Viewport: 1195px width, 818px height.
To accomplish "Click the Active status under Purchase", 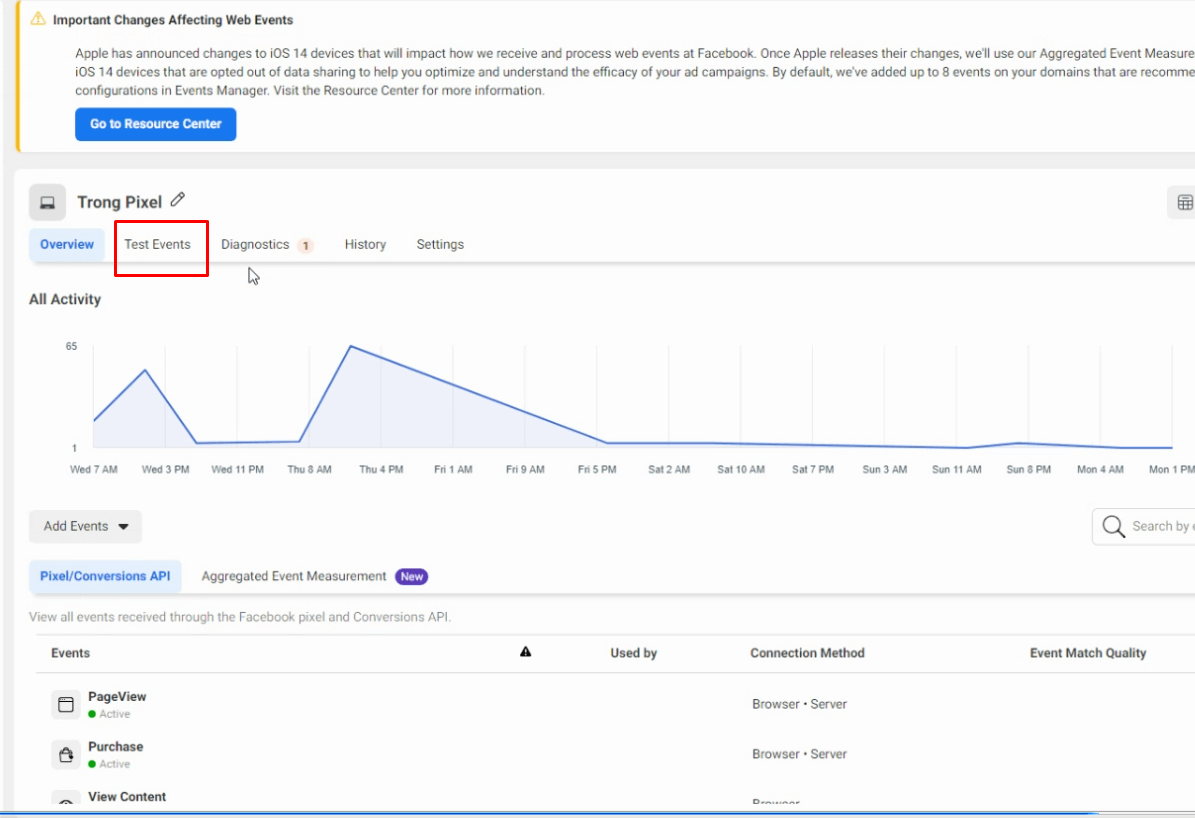I will (x=109, y=764).
